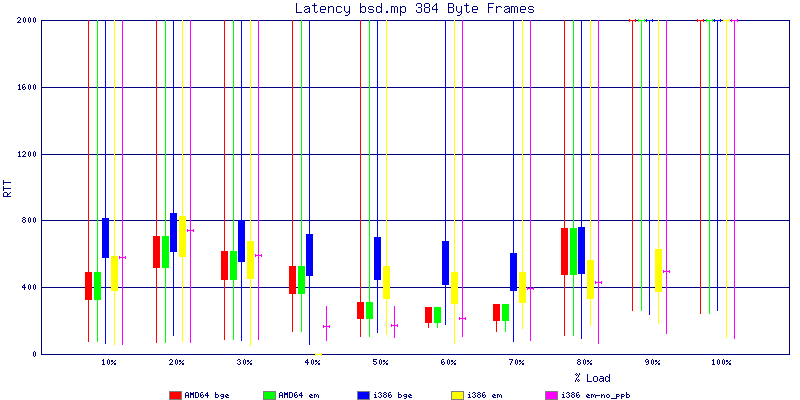Select the "AMD64 em" legend label
The width and height of the screenshot is (800, 400).
click(299, 395)
